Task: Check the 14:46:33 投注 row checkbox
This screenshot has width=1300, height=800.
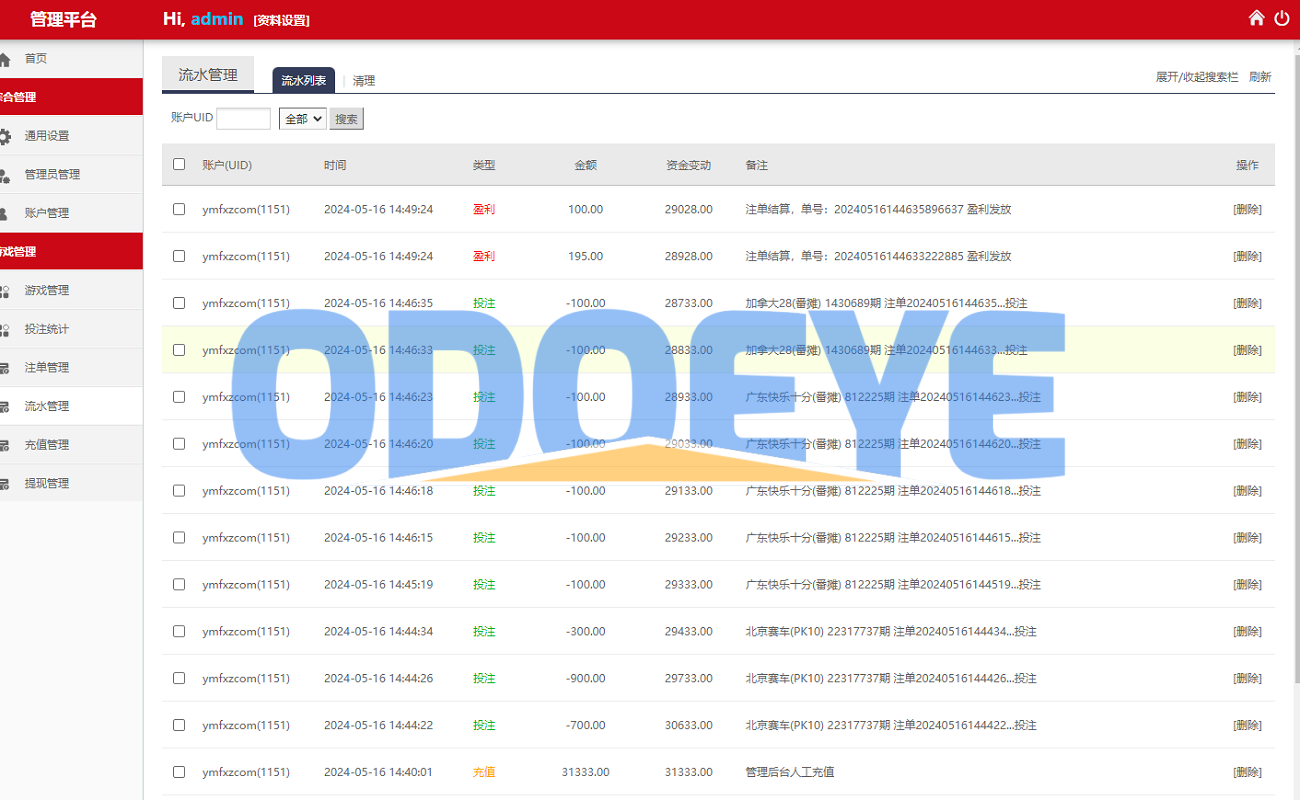Action: 179,350
